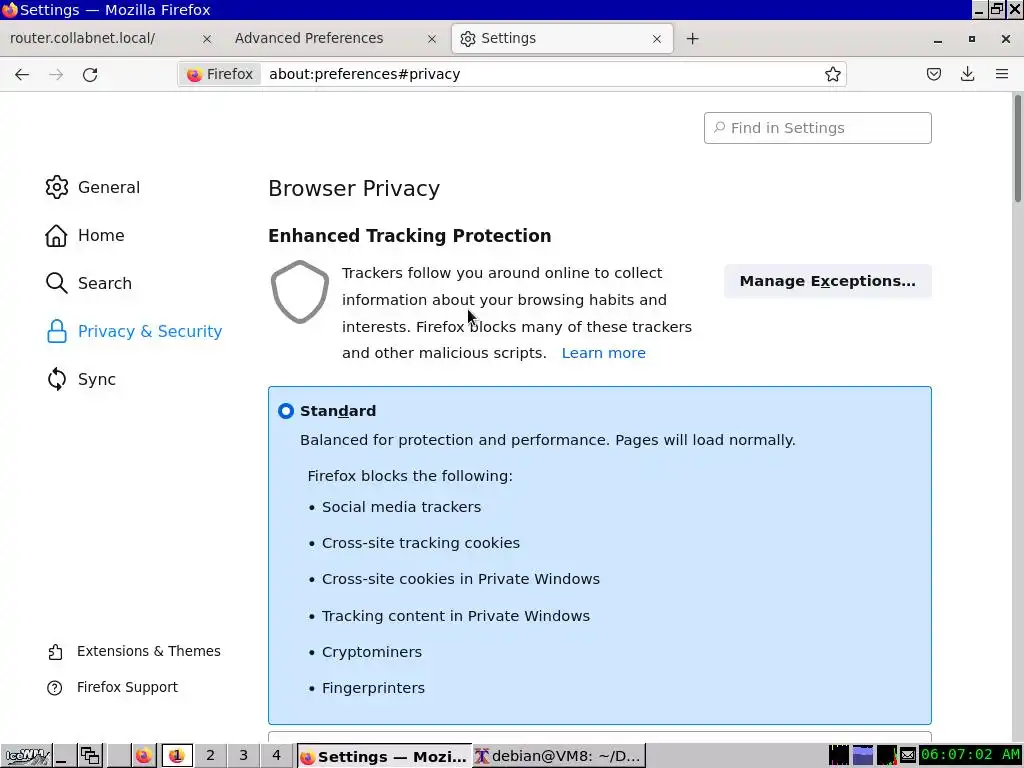Open Home settings category
Viewport: 1024px width, 768px height.
(84, 236)
